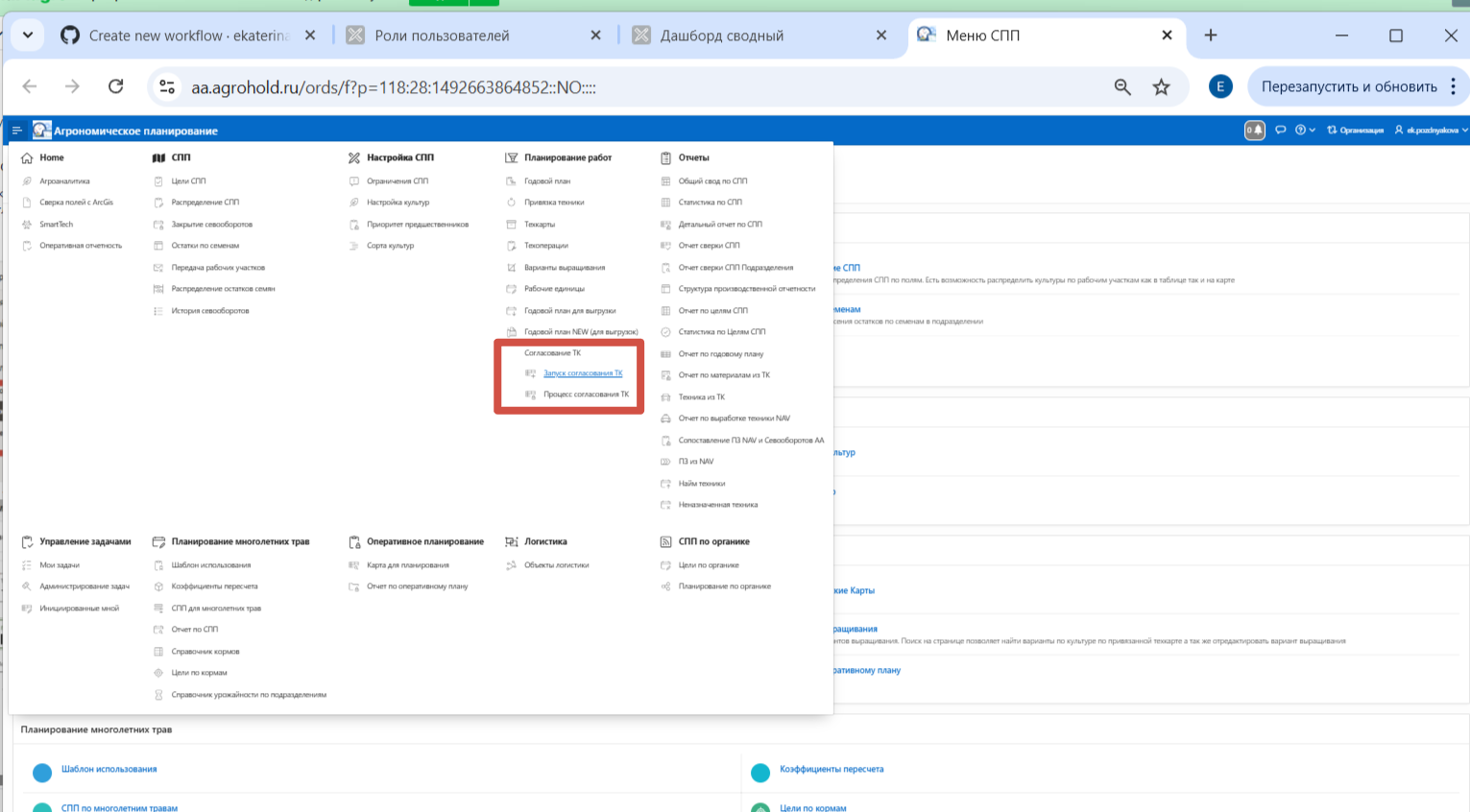The image size is (1470, 812).
Task: Open the Шаблон использования link below
Action: 108,769
